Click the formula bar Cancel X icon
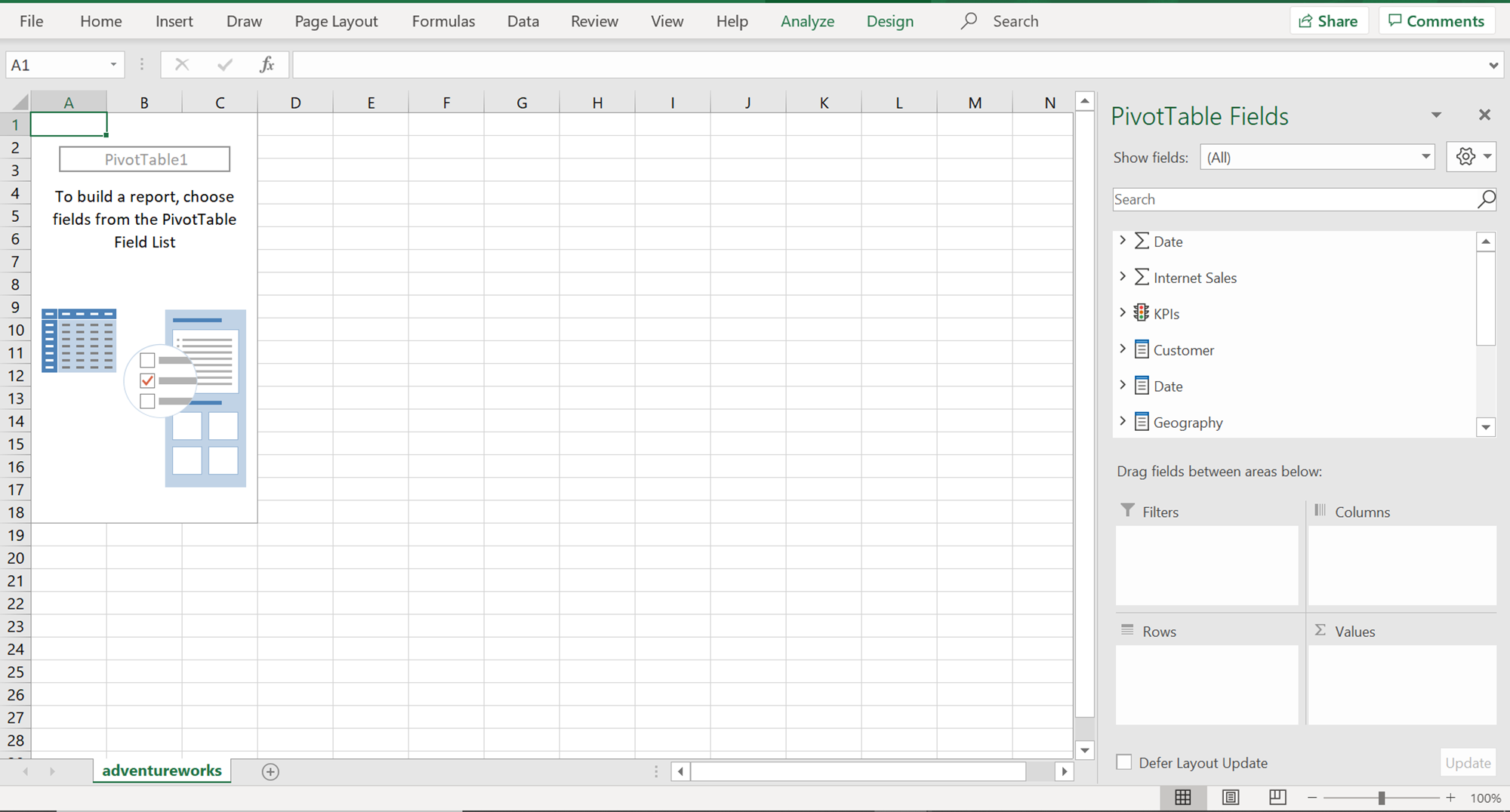The image size is (1510, 812). [182, 65]
